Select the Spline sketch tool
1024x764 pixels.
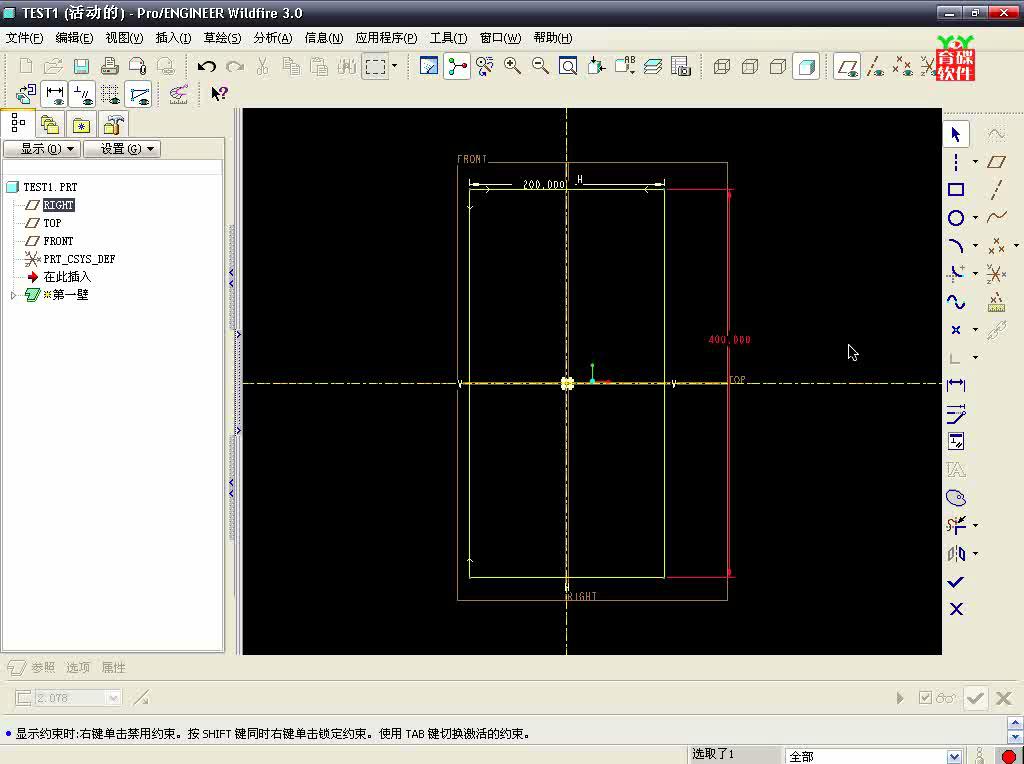coord(956,302)
